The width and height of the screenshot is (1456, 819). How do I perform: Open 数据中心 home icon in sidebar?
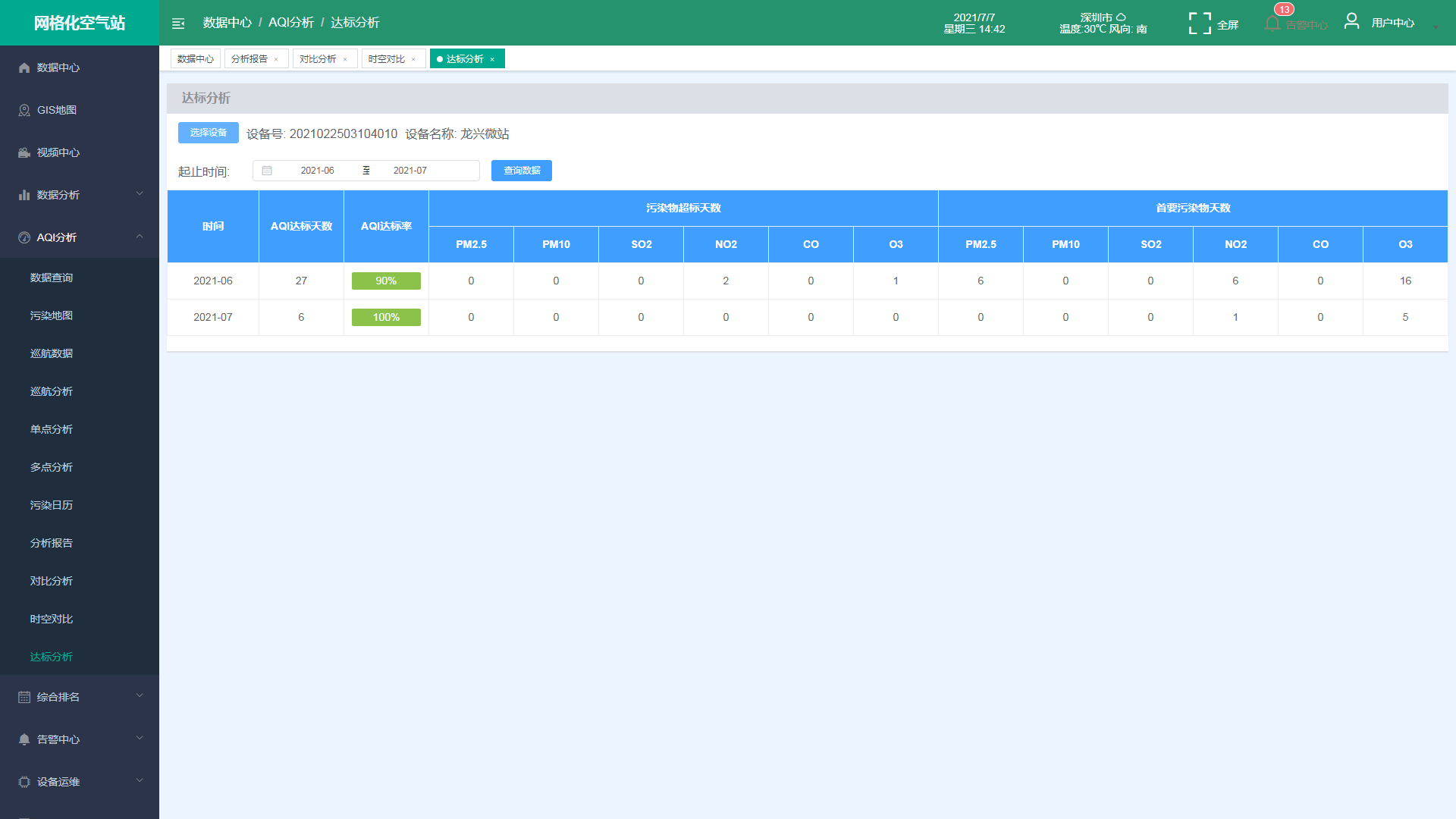(24, 67)
